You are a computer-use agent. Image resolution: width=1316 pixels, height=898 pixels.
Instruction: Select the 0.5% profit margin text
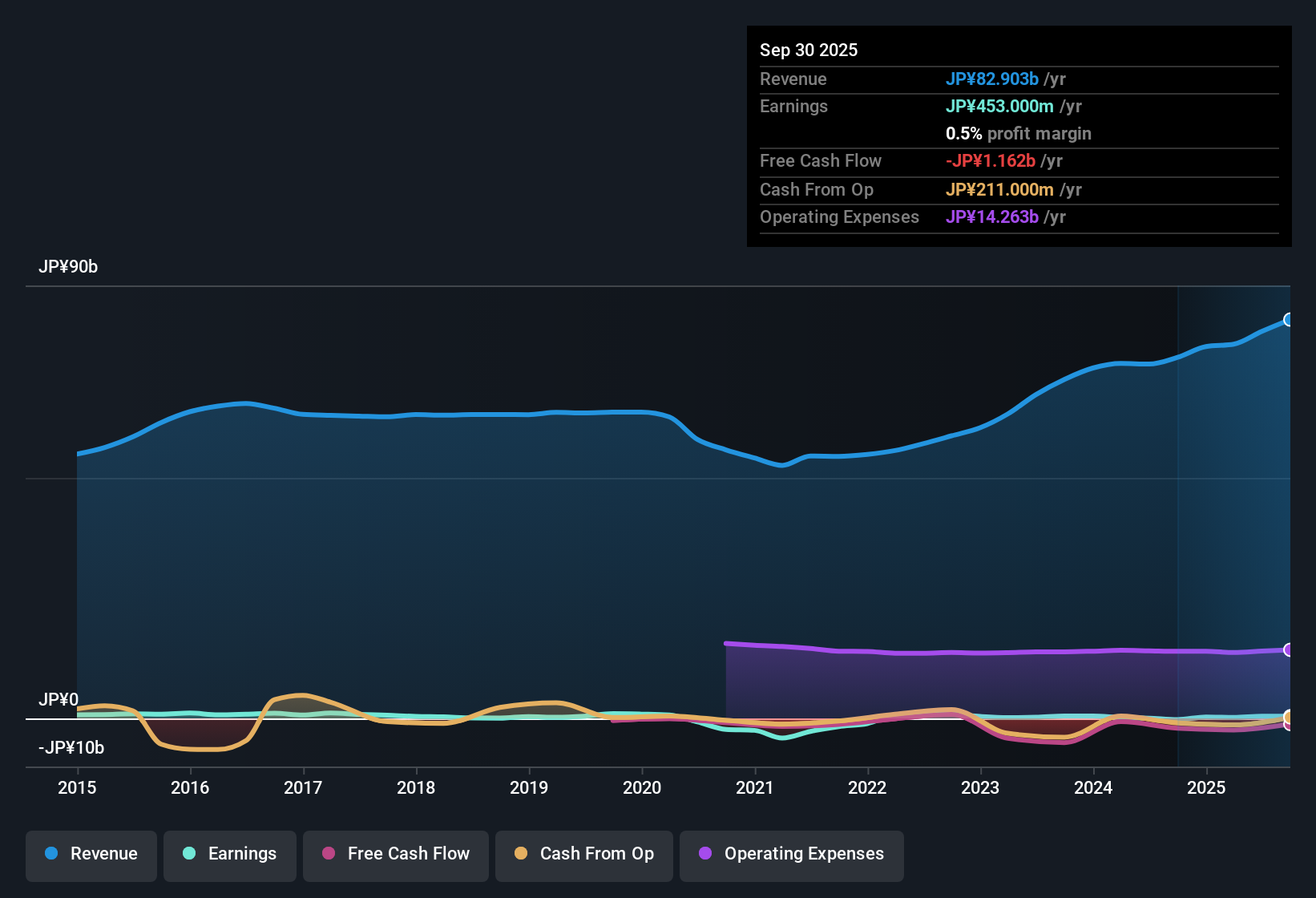1018,134
